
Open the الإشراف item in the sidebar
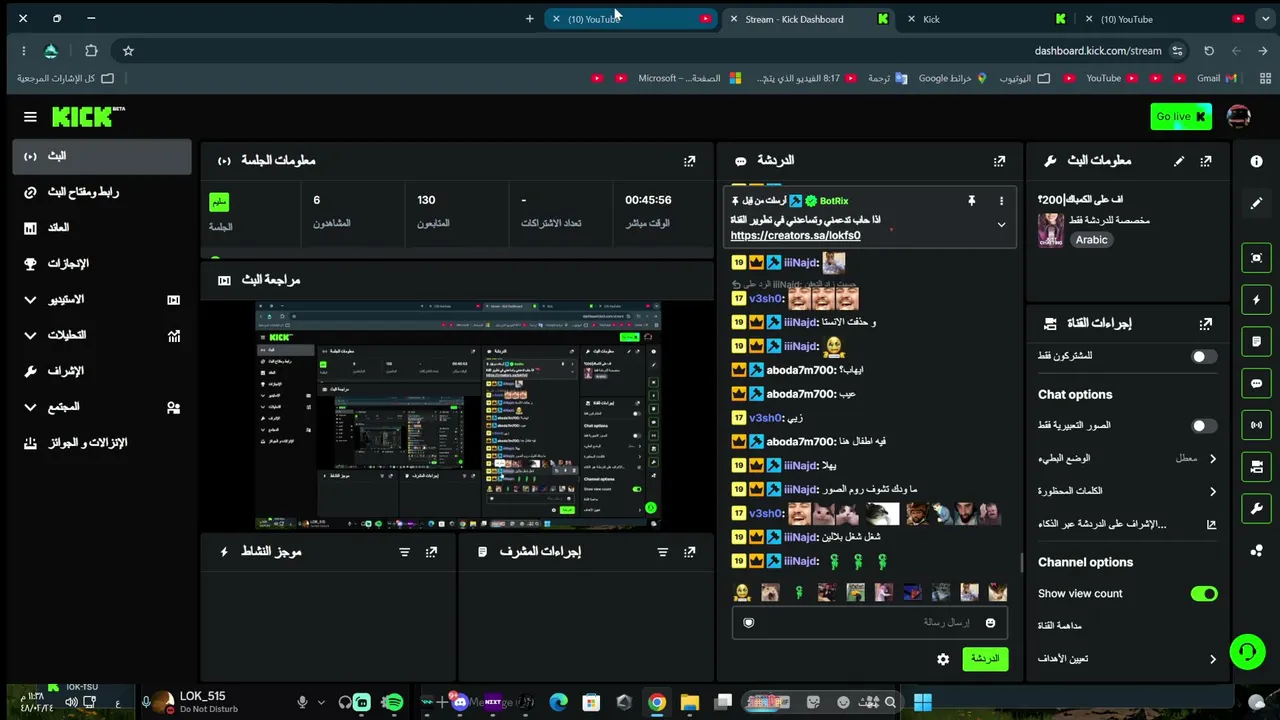coord(101,371)
